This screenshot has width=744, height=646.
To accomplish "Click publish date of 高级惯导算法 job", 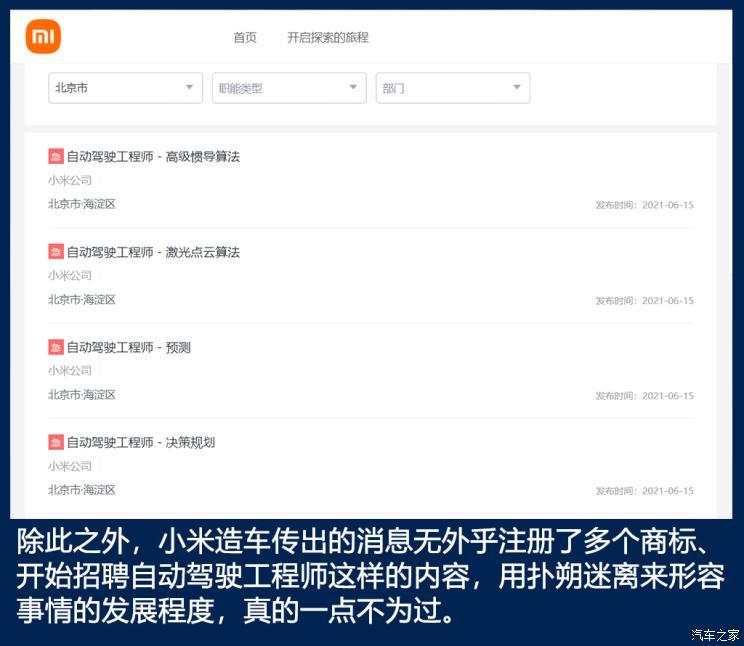I will [x=644, y=205].
